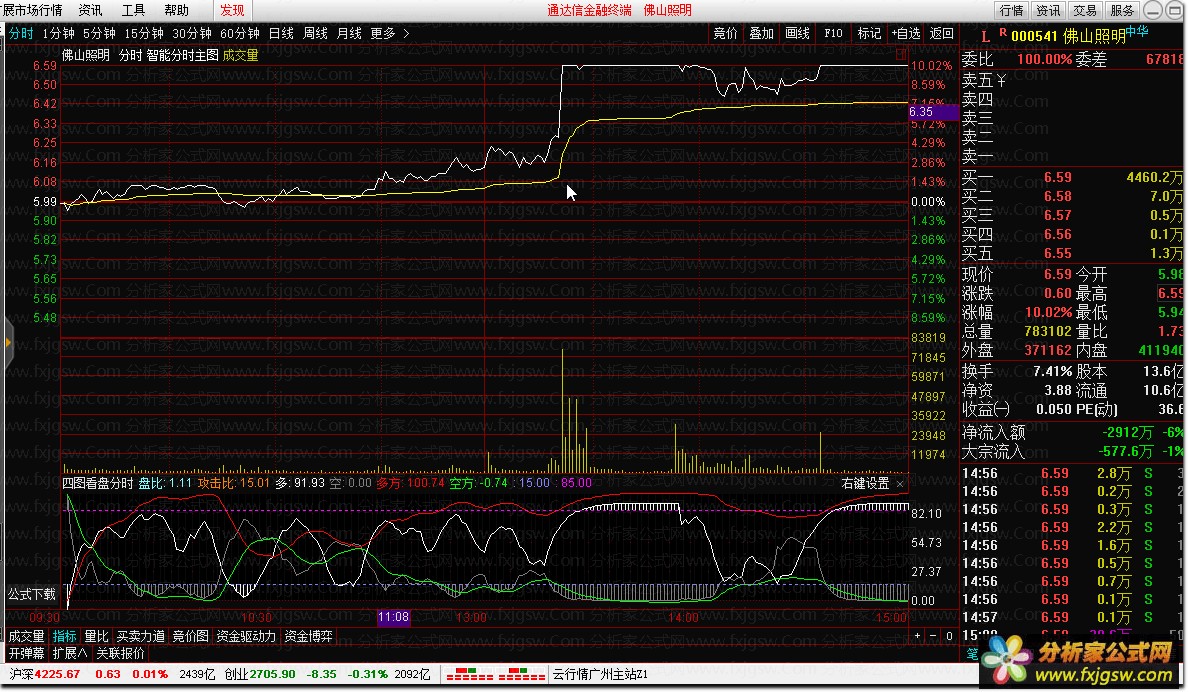Switch to the 1分钟 period tab
The height and width of the screenshot is (692, 1189).
pos(58,33)
